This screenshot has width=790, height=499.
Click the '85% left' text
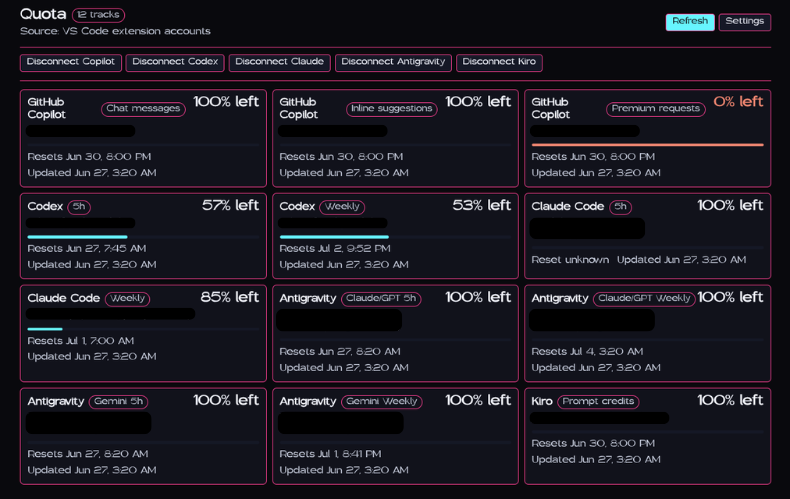click(x=230, y=297)
